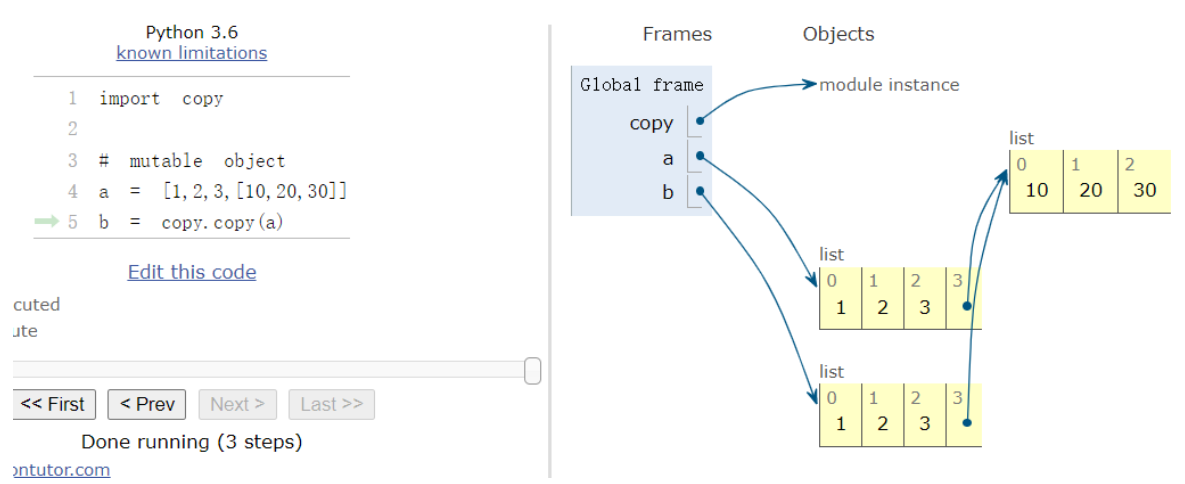This screenshot has height=484, width=1185.
Task: Click code line 4 defining list a
Action: (223, 191)
